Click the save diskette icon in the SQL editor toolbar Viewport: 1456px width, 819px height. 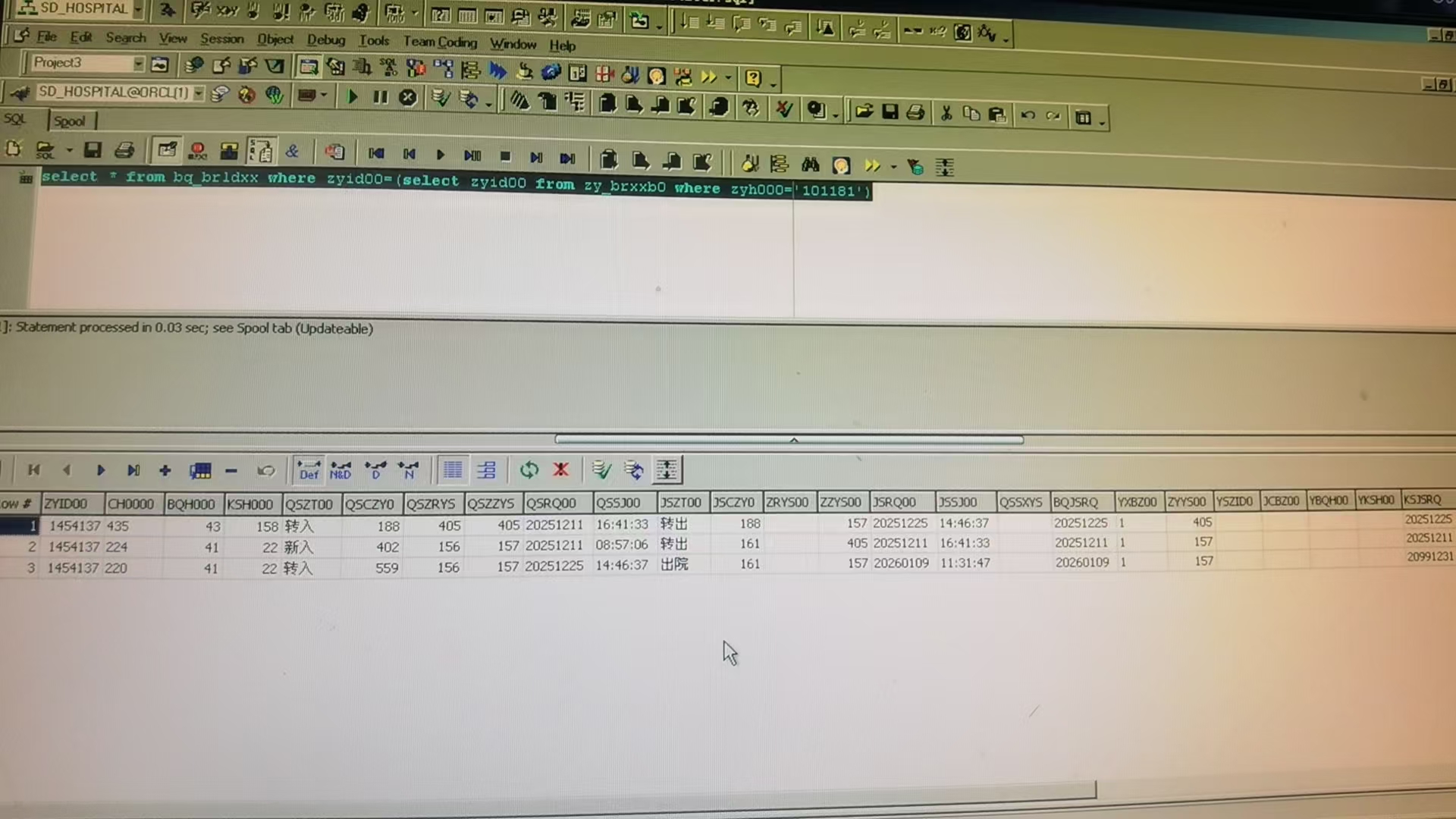coord(93,150)
